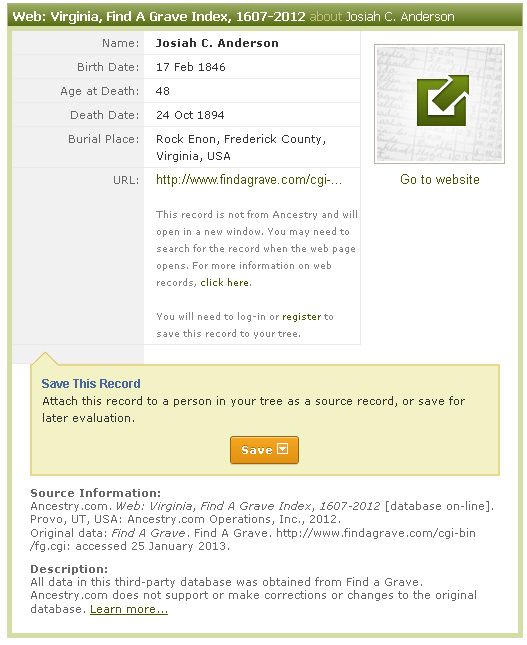Image resolution: width=527 pixels, height=645 pixels.
Task: Click the Burial Place field label
Action: (104, 139)
